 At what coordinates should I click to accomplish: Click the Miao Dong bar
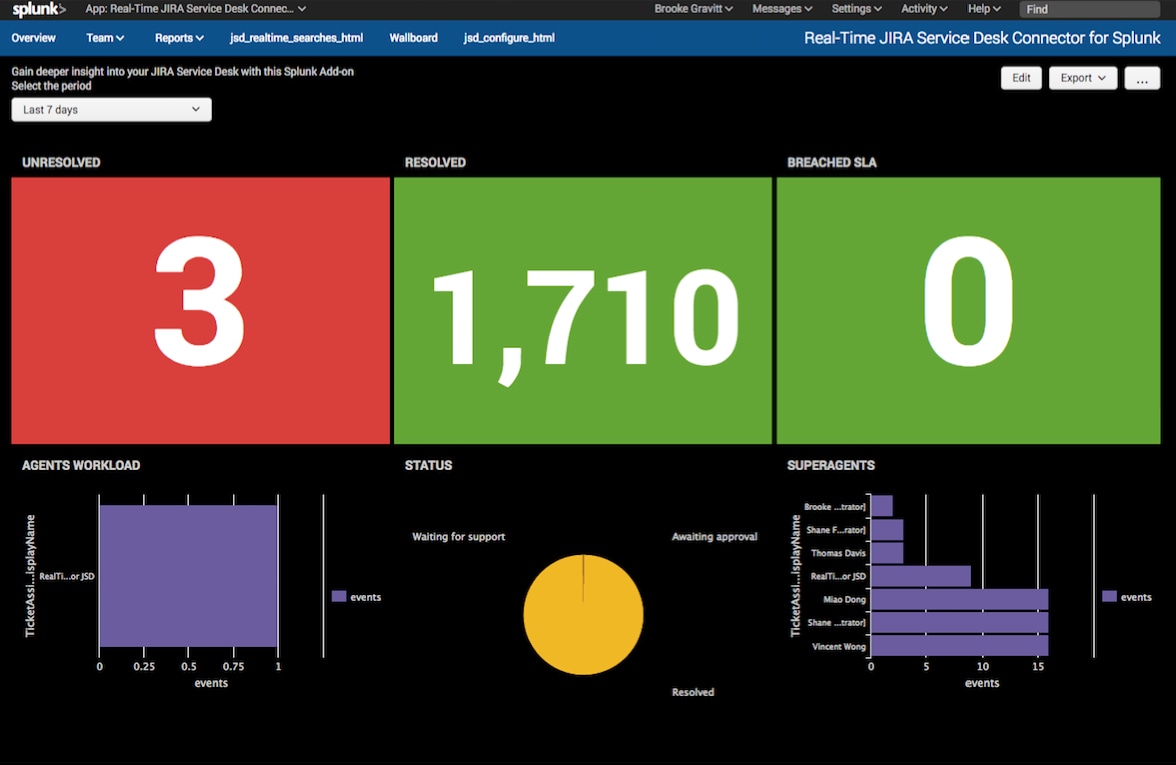(x=959, y=599)
